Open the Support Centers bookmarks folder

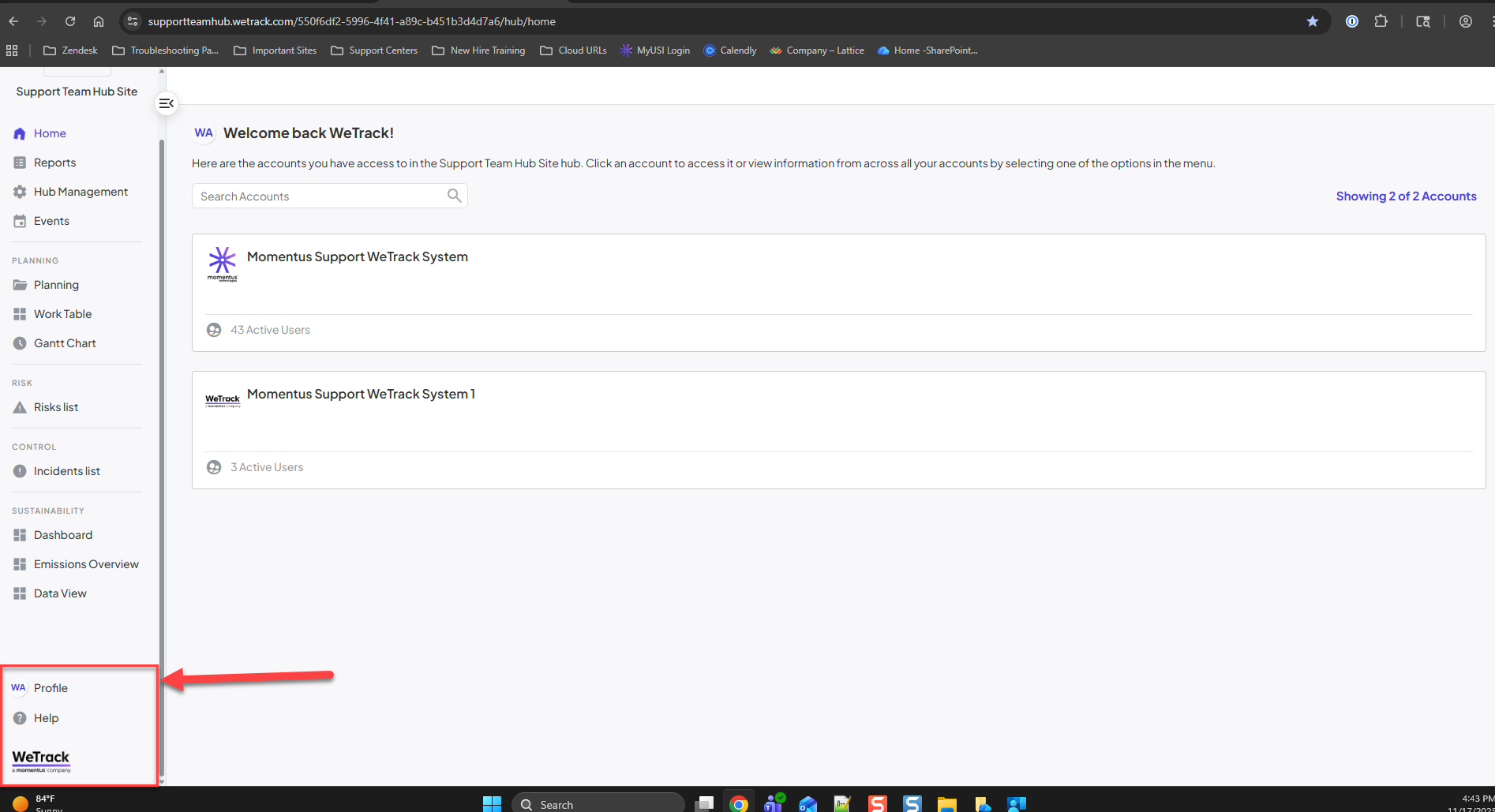pos(374,51)
